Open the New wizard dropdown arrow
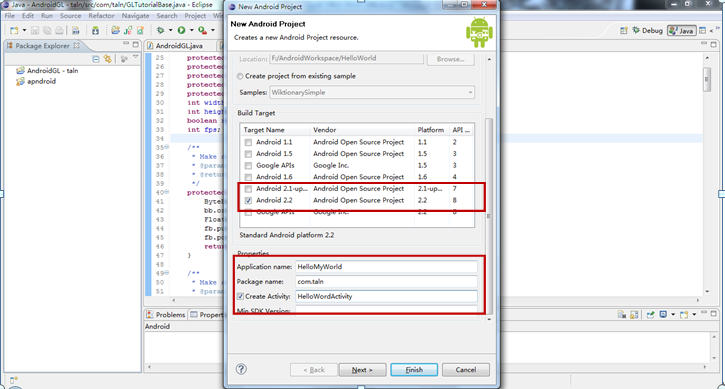This screenshot has height=389, width=725. (x=25, y=31)
